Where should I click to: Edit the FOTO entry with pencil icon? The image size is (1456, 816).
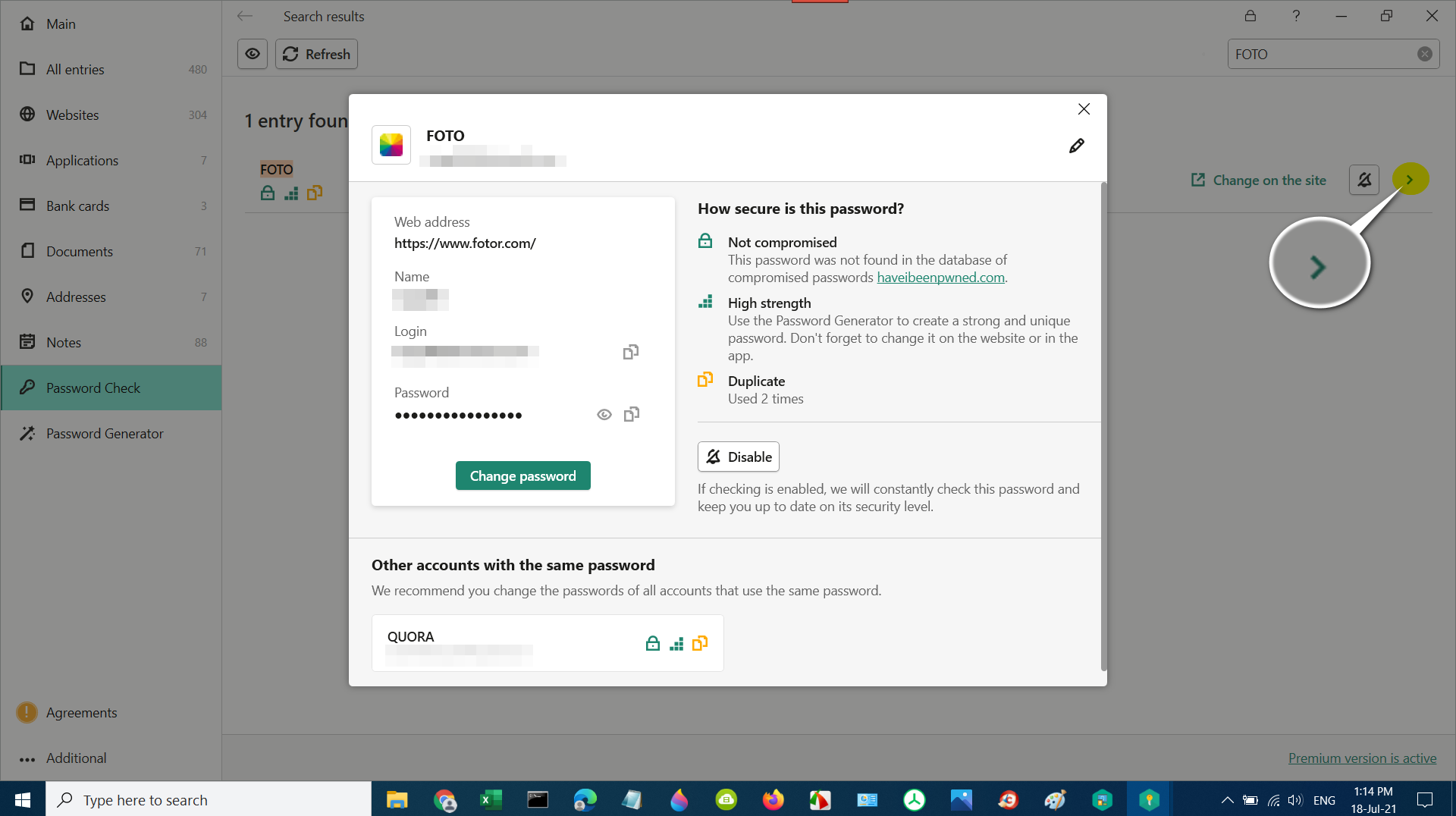click(x=1076, y=146)
